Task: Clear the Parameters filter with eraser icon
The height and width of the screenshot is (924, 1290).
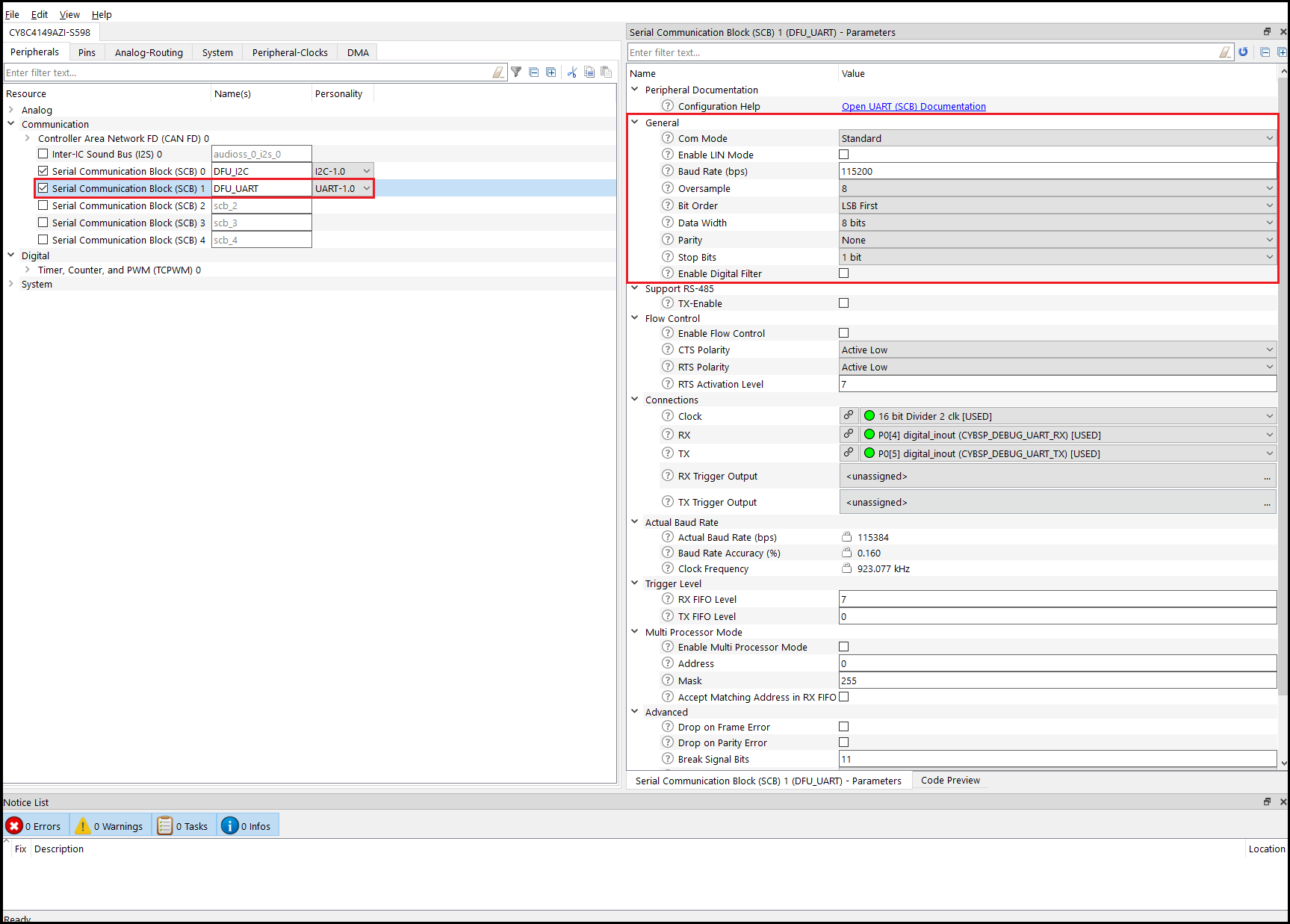Action: click(x=1225, y=52)
